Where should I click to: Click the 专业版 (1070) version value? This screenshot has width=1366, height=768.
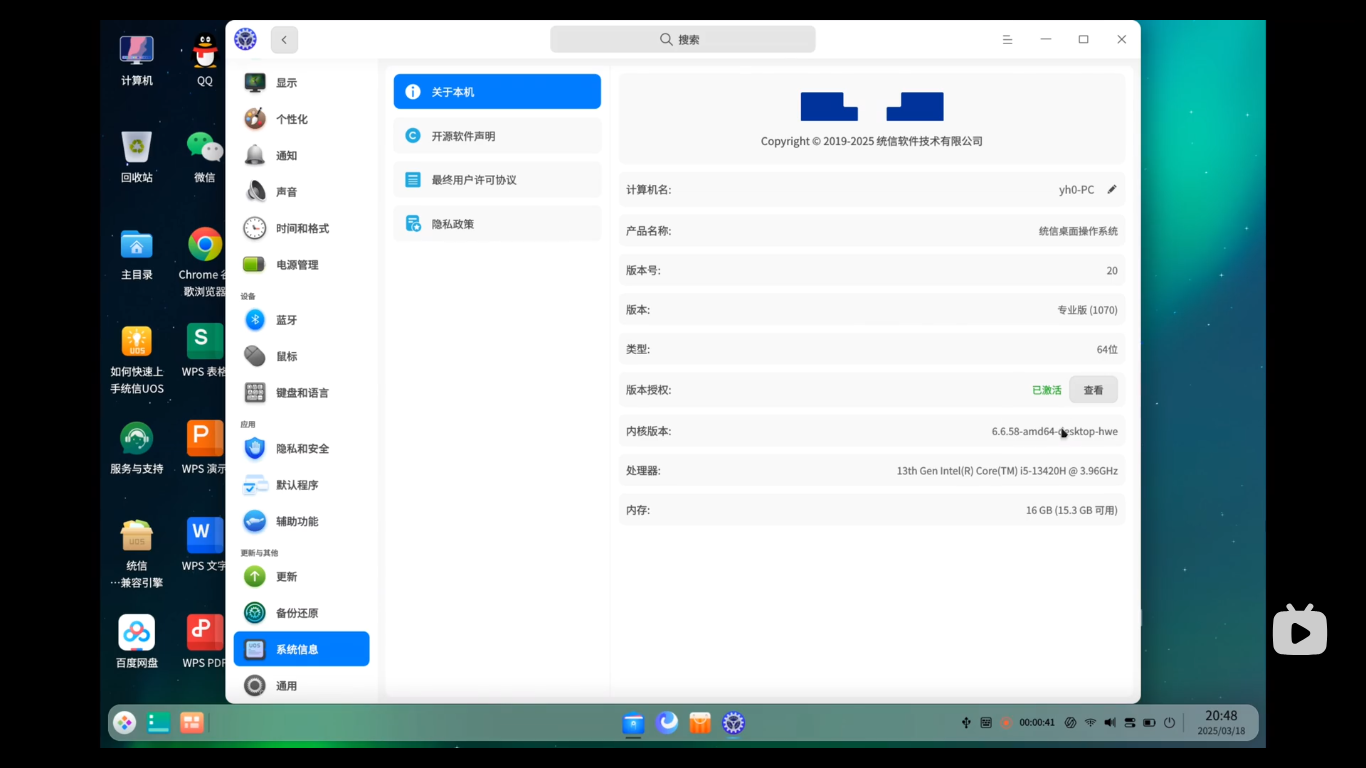click(x=1088, y=310)
